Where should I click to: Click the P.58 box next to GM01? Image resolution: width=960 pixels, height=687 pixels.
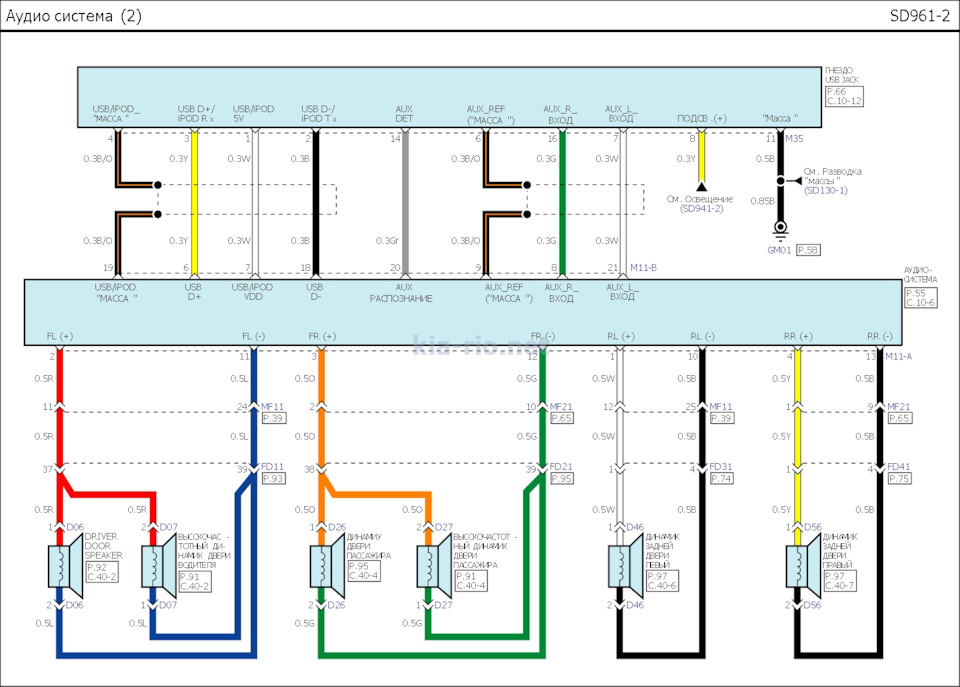tap(808, 250)
